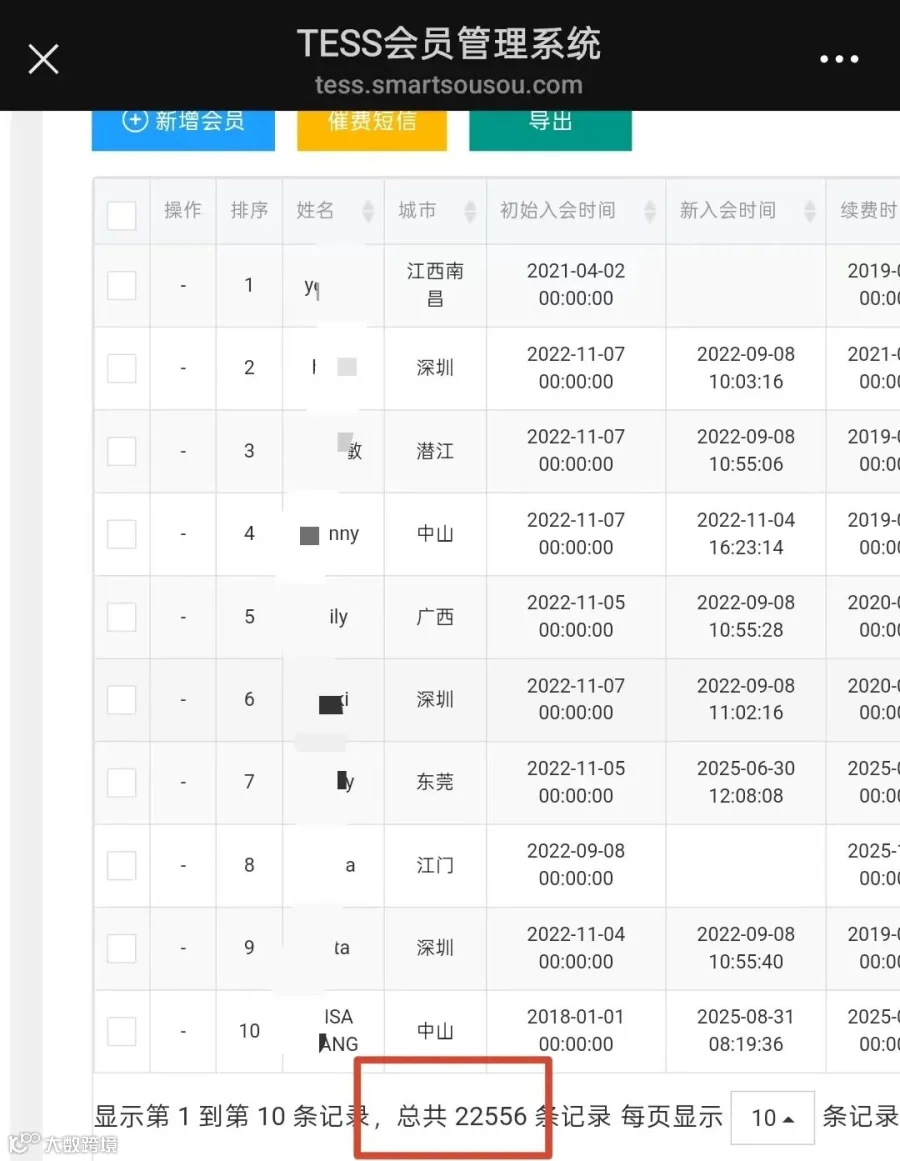Check the checkbox for row 3 潜江
The width and height of the screenshot is (900, 1161).
121,451
